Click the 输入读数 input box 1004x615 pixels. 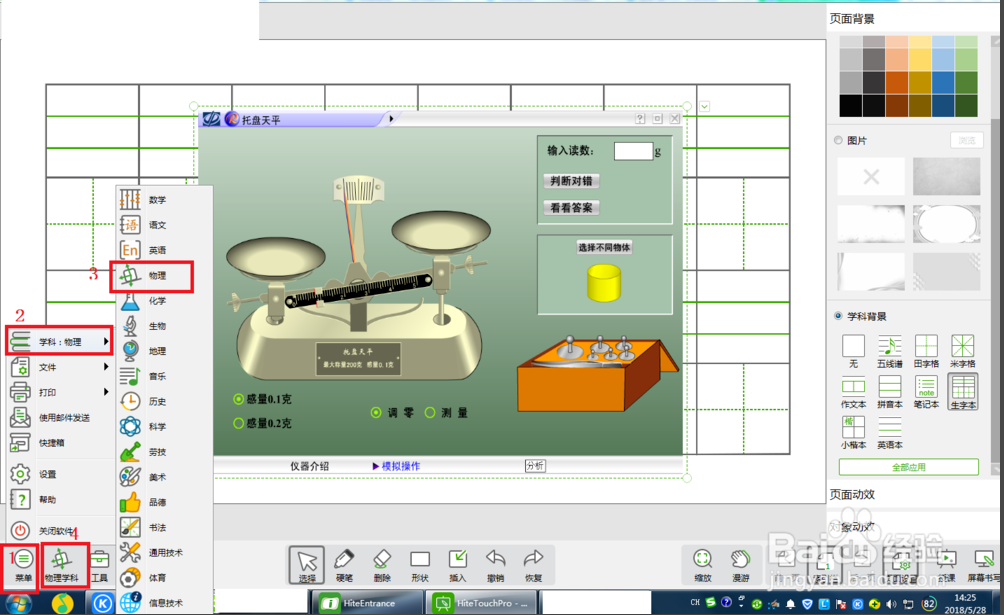pos(632,151)
